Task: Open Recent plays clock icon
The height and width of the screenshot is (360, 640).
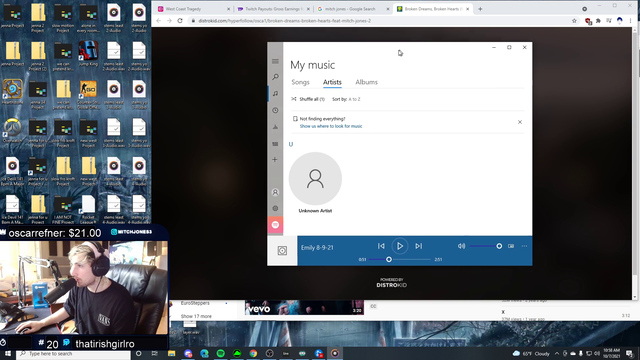Action: pos(275,110)
